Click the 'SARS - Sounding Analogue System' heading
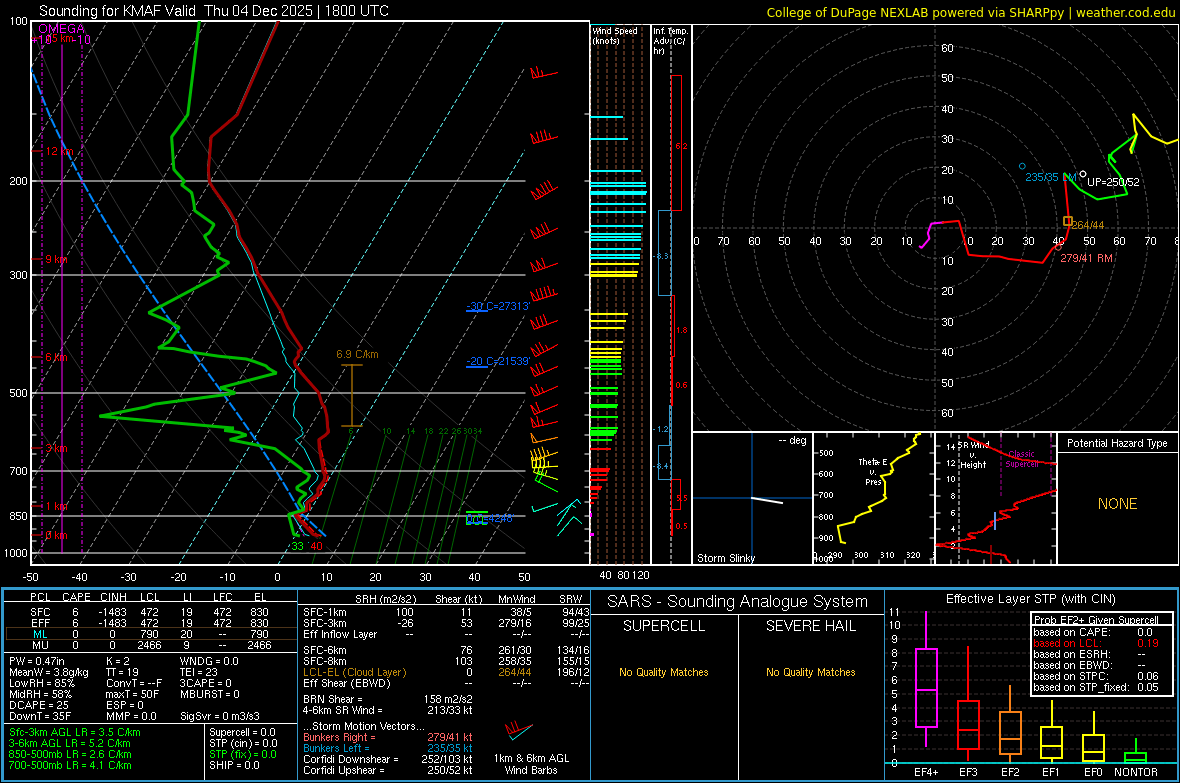Screen dimensions: 1180x783 [737, 602]
